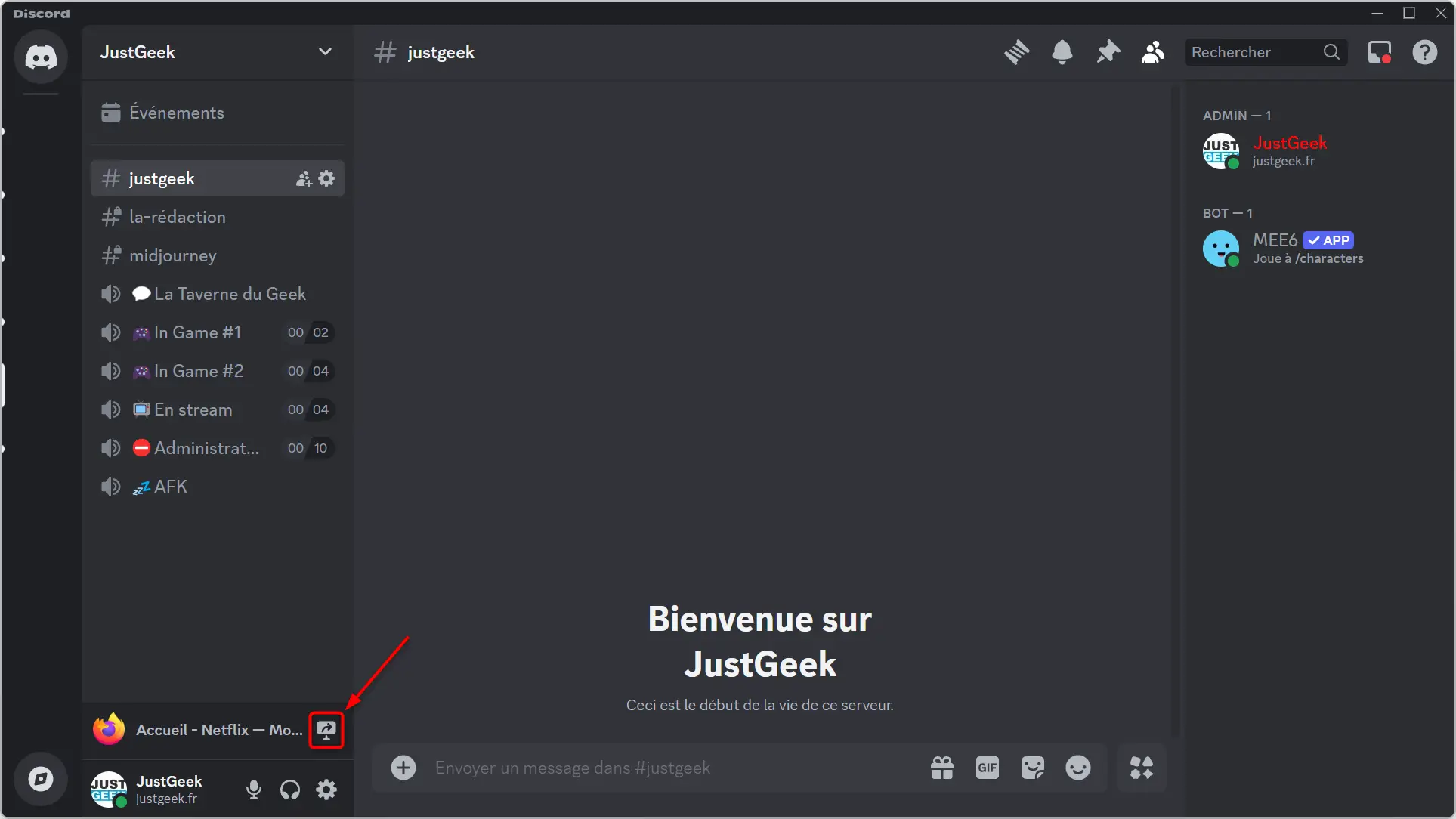Open the sticker picker

click(1033, 768)
